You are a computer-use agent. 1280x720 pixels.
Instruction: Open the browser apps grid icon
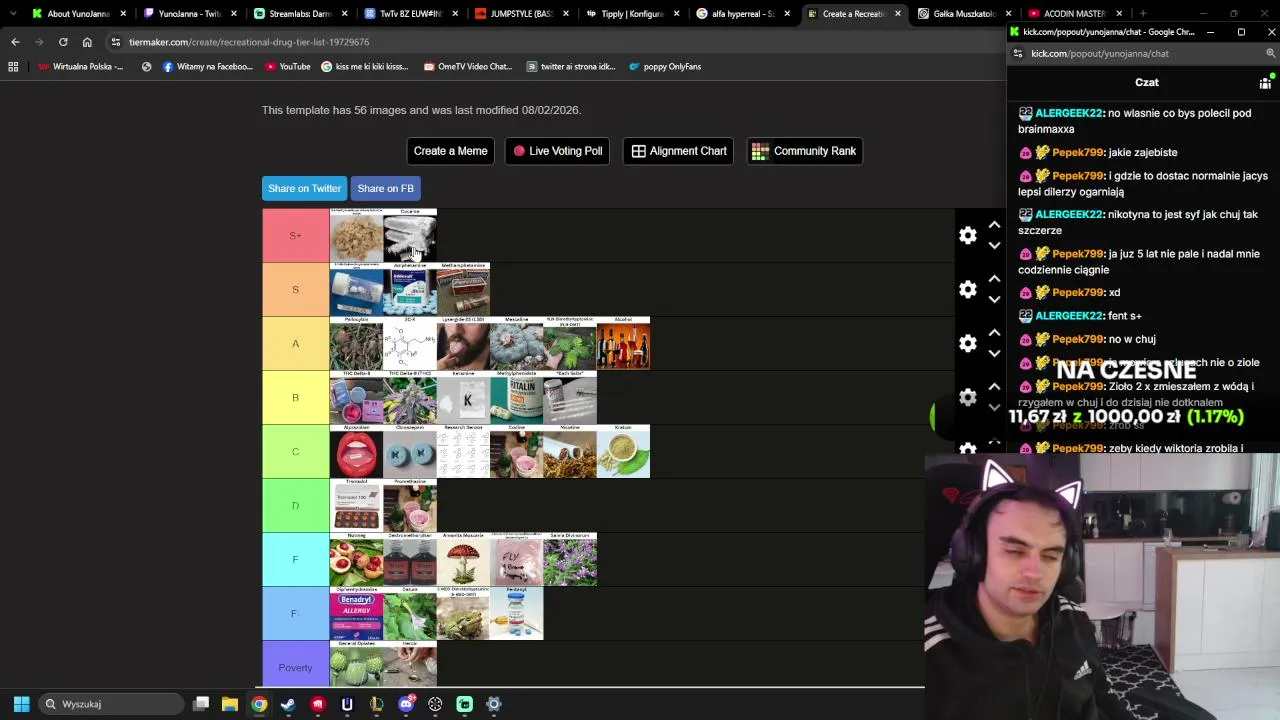(x=13, y=67)
